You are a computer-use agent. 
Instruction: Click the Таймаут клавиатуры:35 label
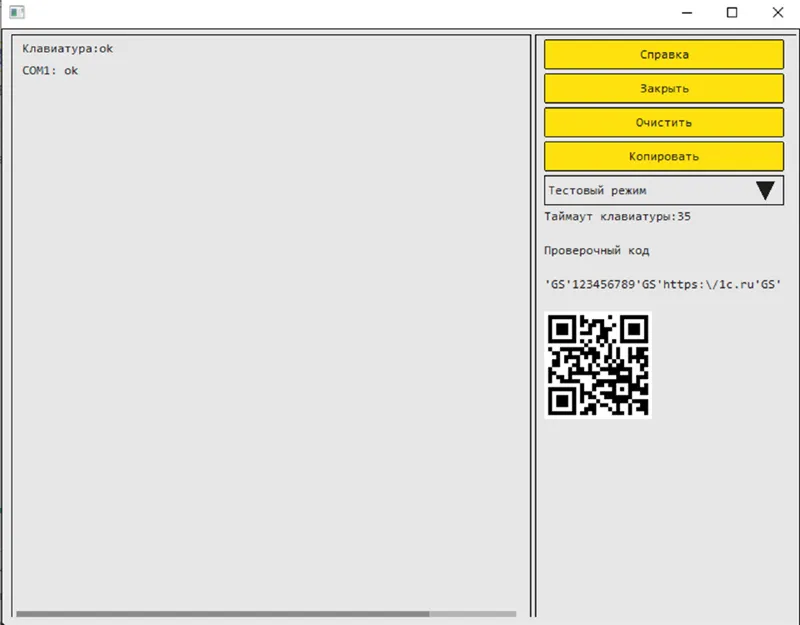(617, 216)
